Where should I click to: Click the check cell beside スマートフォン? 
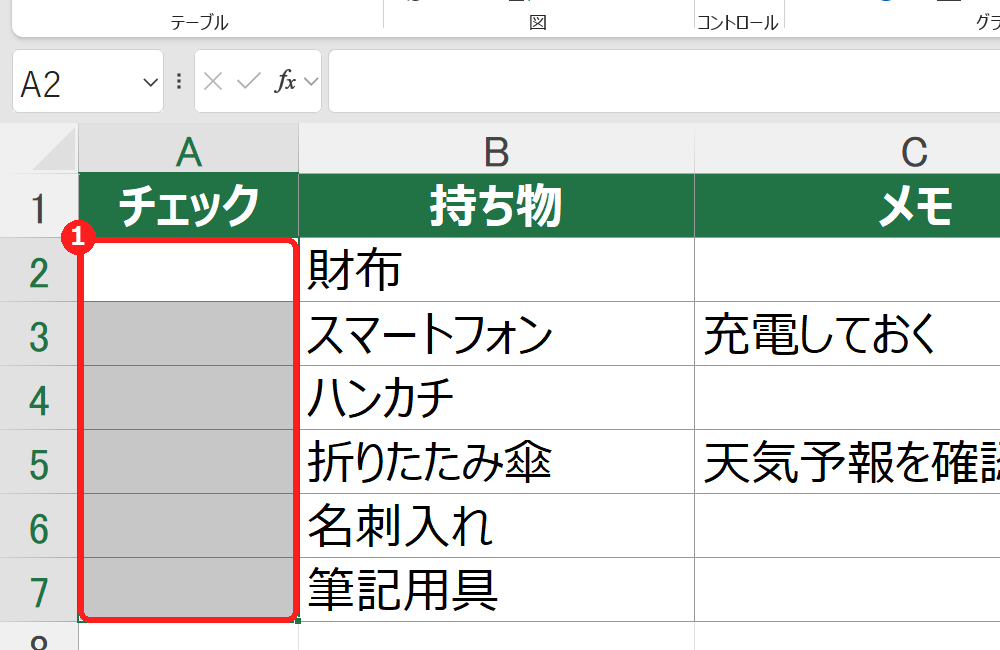[x=189, y=334]
